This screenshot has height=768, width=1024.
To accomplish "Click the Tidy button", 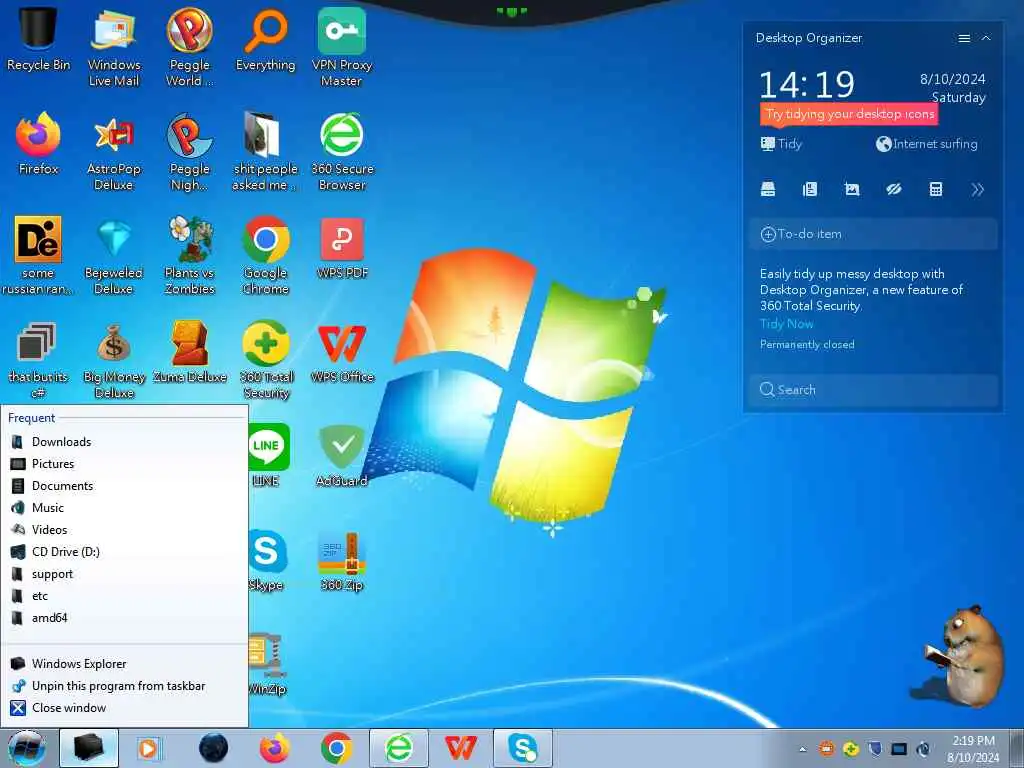I will pyautogui.click(x=781, y=144).
